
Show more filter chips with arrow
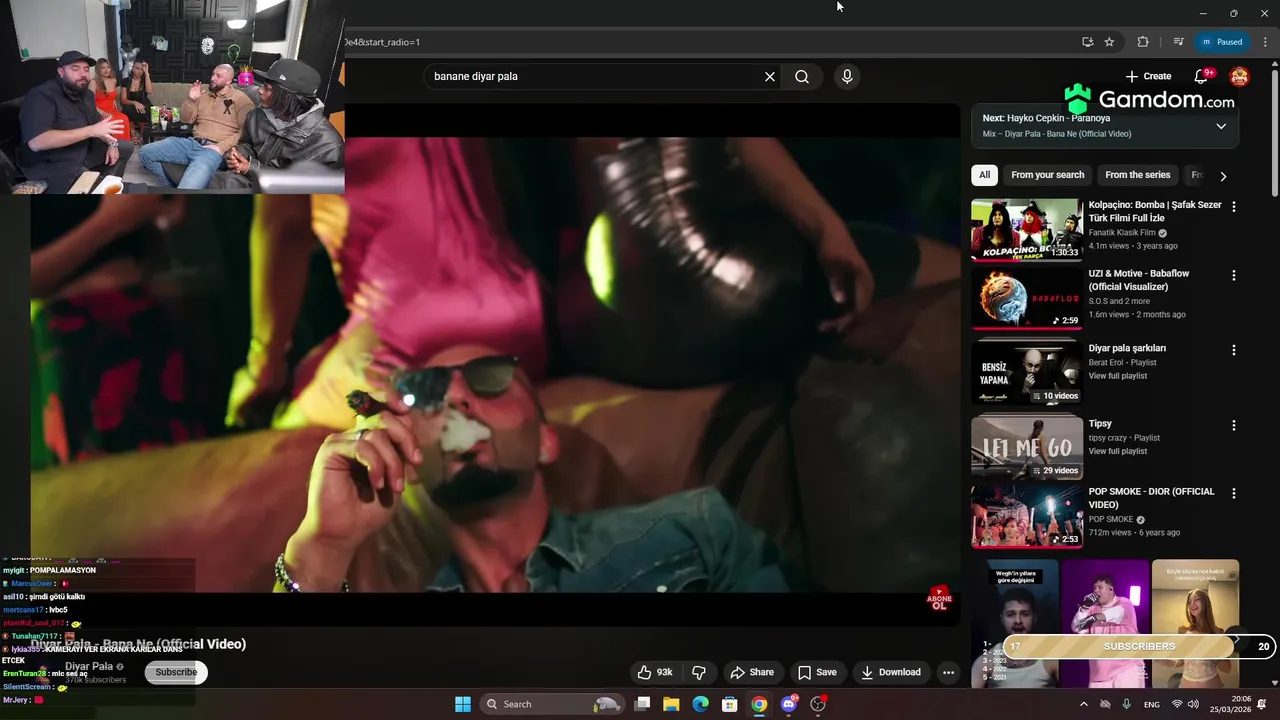[1223, 176]
